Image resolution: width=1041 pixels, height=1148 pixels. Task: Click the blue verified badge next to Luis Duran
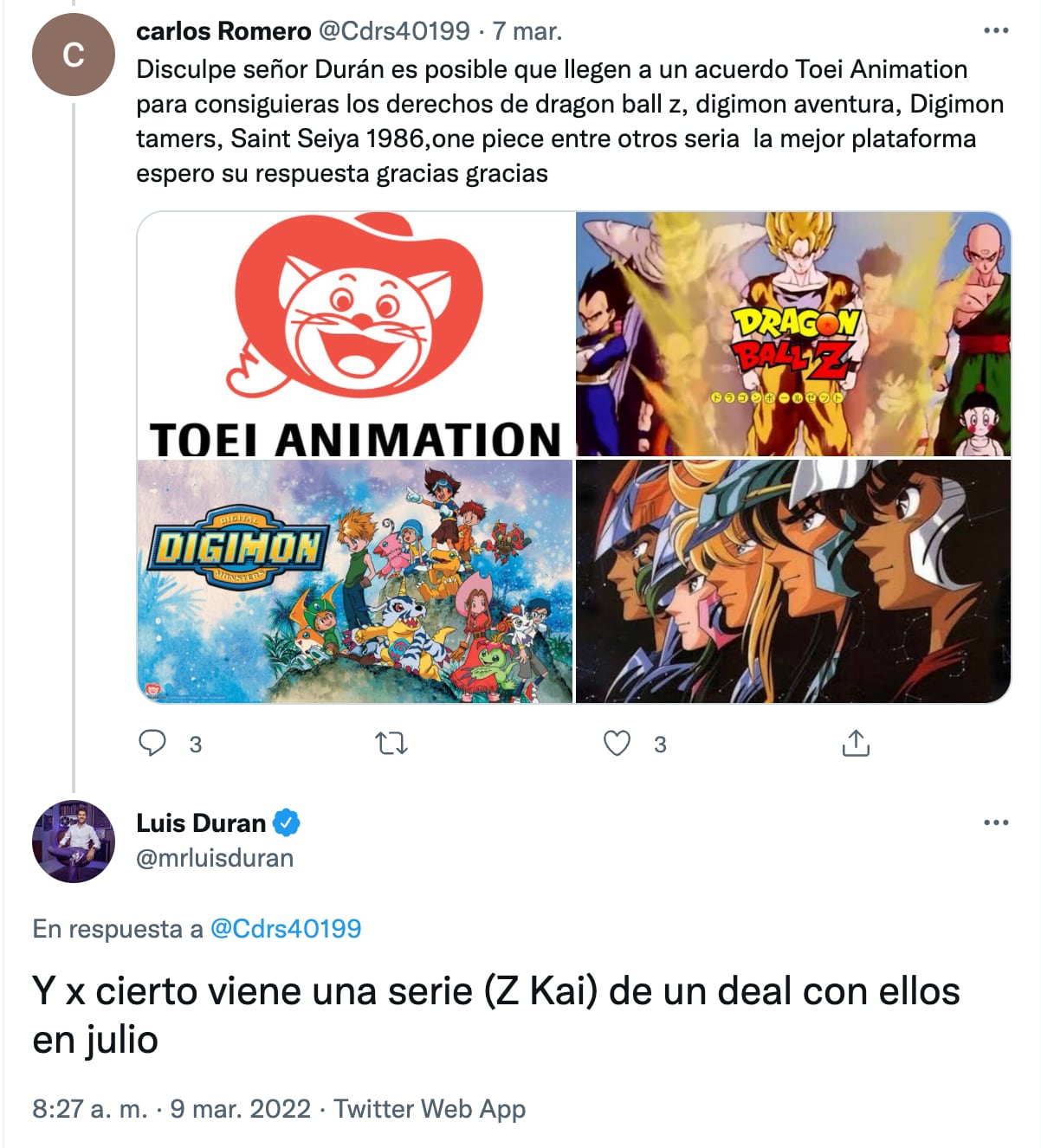tap(287, 822)
